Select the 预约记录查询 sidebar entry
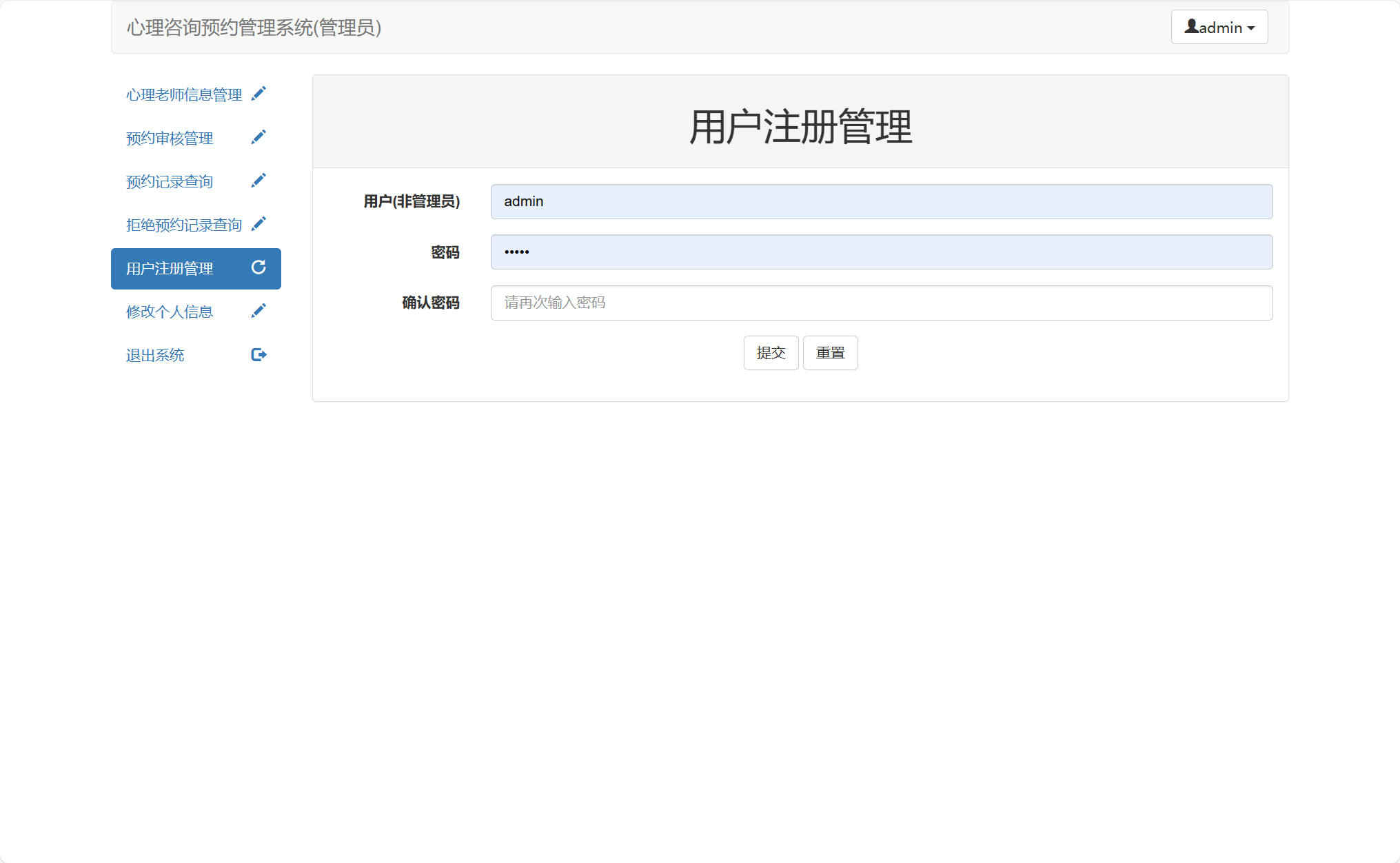The image size is (1400, 863). pyautogui.click(x=169, y=181)
